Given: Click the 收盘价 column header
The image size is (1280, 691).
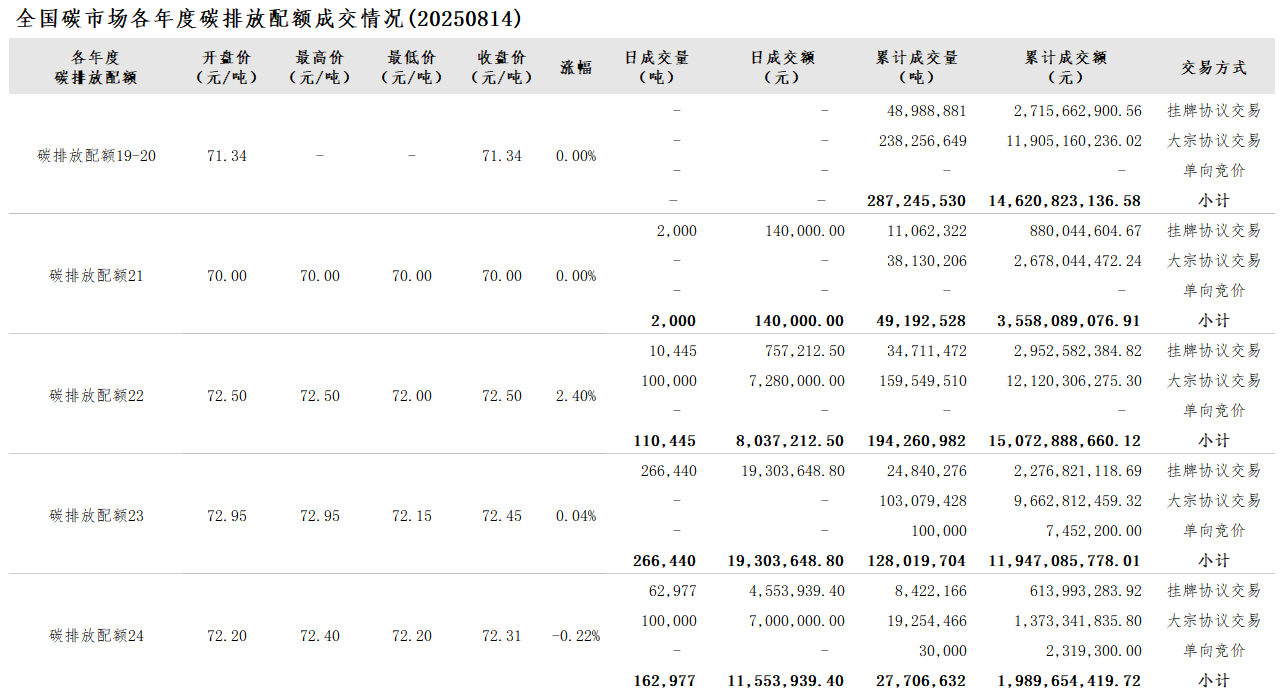Looking at the screenshot, I should click(x=501, y=67).
